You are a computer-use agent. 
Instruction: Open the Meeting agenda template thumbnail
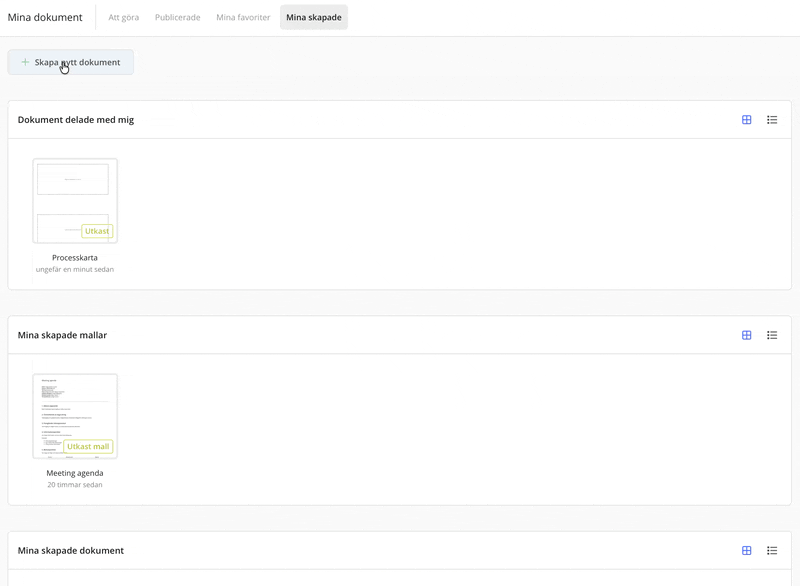[x=75, y=416]
